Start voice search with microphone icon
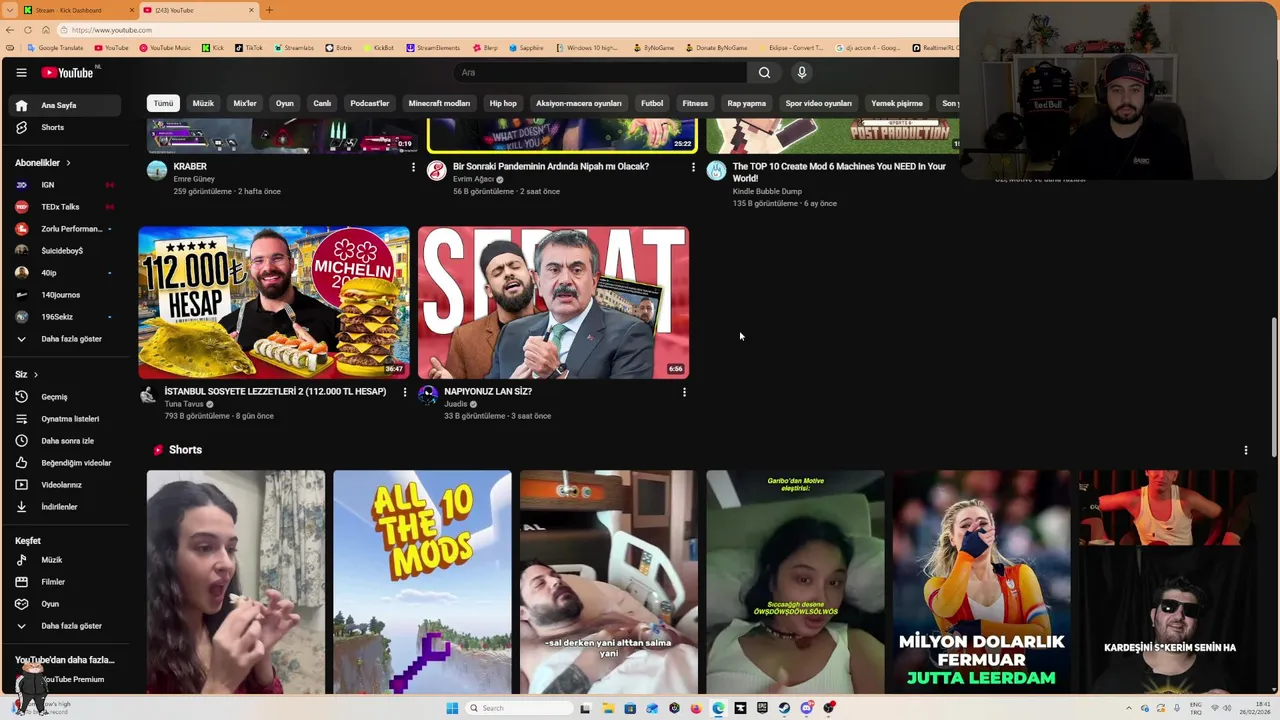The image size is (1280, 720). pos(801,72)
